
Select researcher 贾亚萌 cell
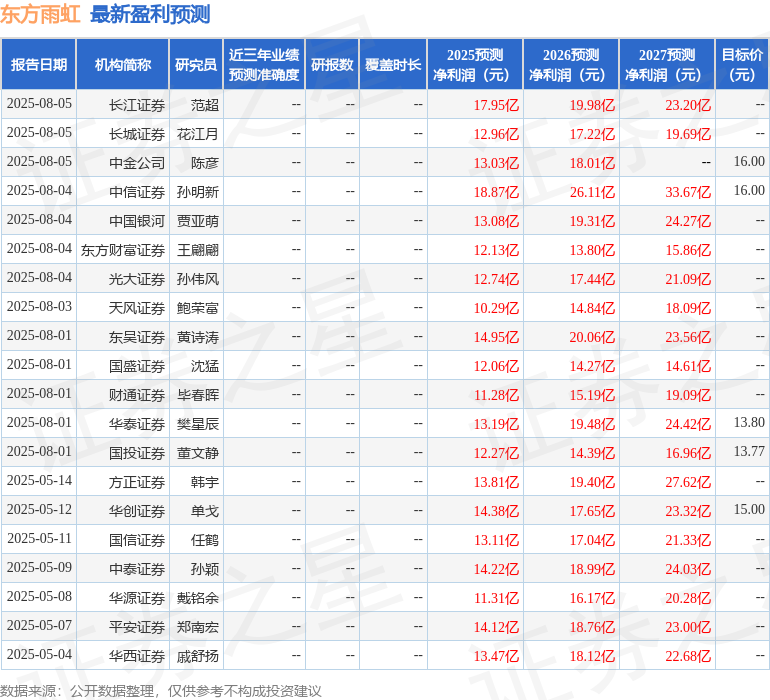click(x=198, y=221)
